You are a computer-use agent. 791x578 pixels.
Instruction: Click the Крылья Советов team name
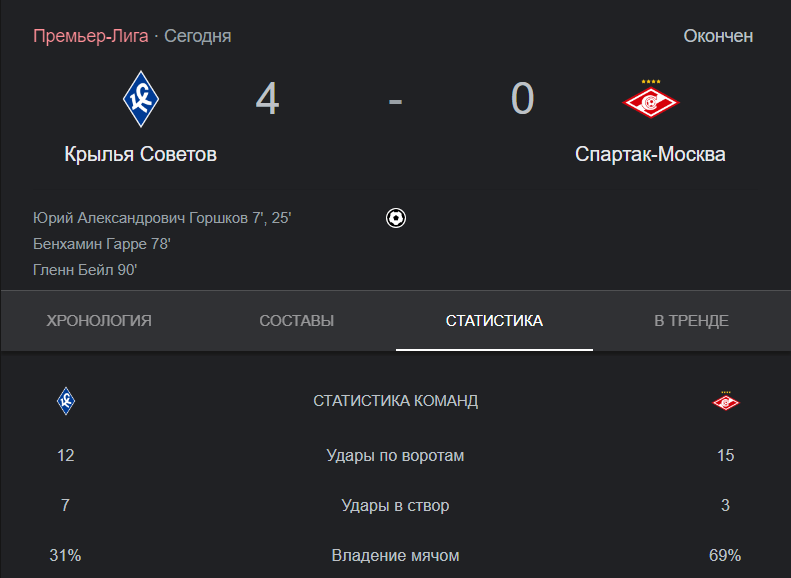tap(141, 154)
